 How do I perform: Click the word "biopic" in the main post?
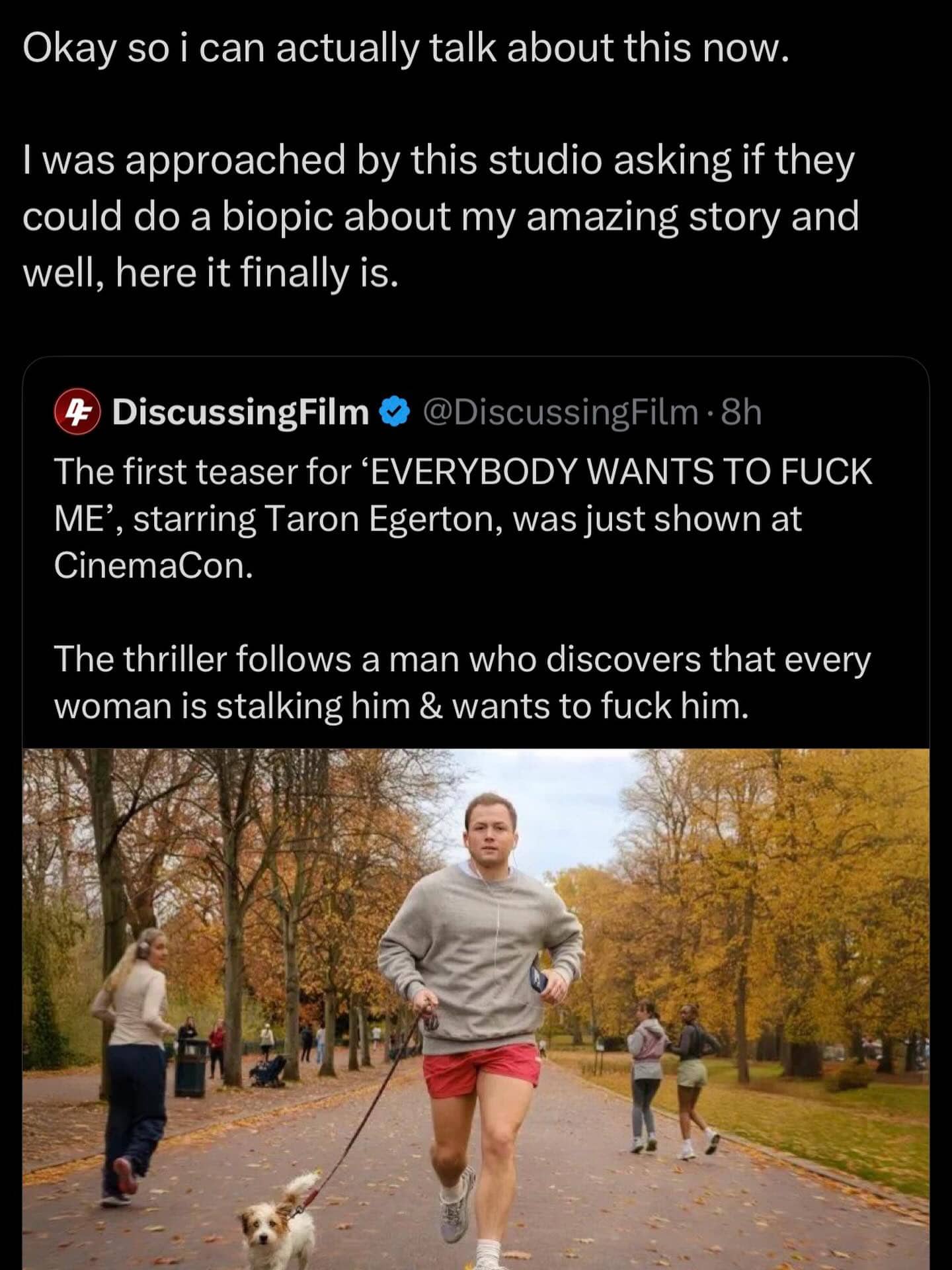(x=277, y=217)
